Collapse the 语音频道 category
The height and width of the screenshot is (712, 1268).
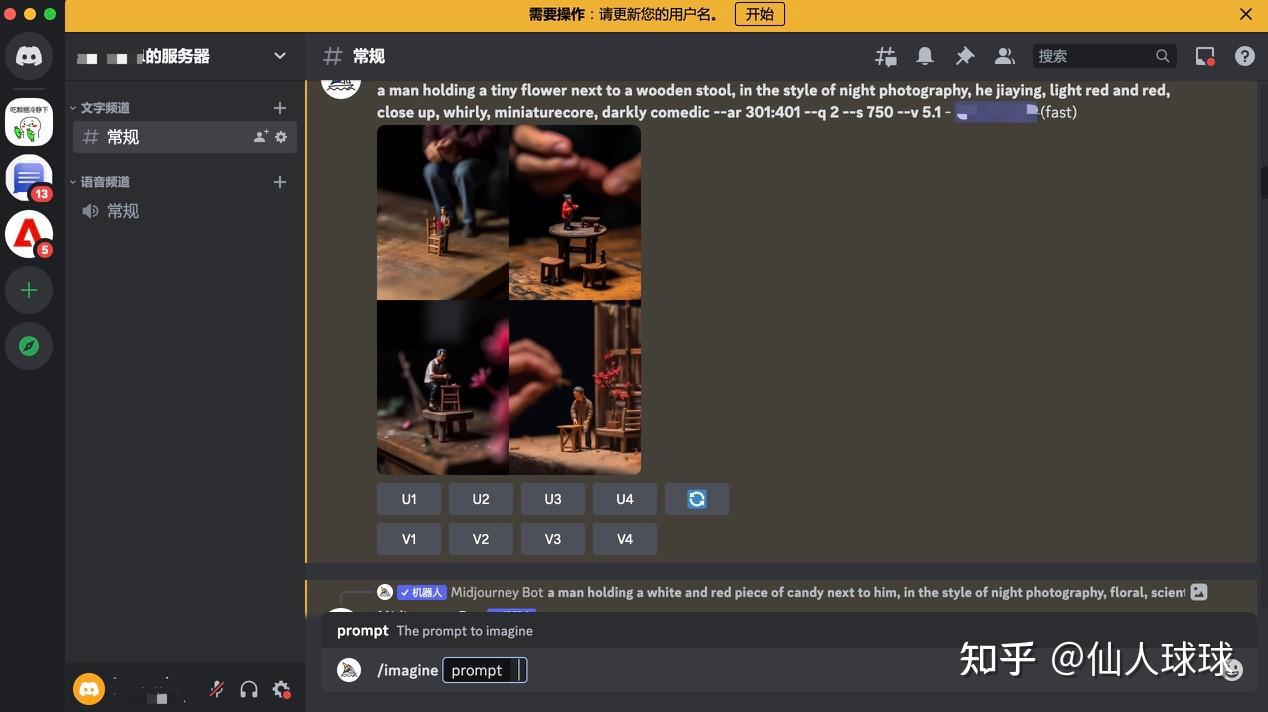[x=105, y=182]
